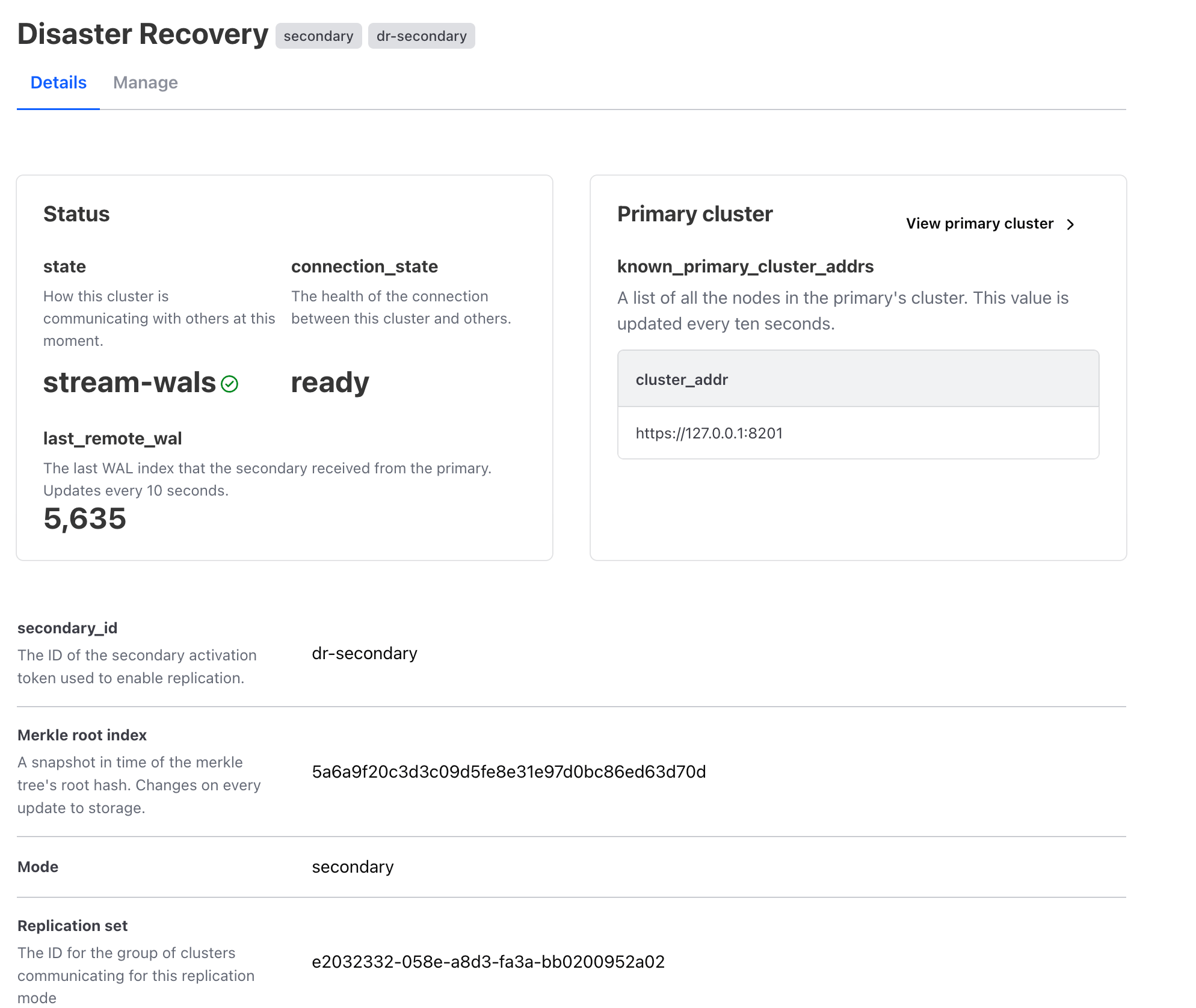Image resolution: width=1196 pixels, height=1008 pixels.
Task: Click the Primary cluster card heading
Action: click(x=695, y=214)
